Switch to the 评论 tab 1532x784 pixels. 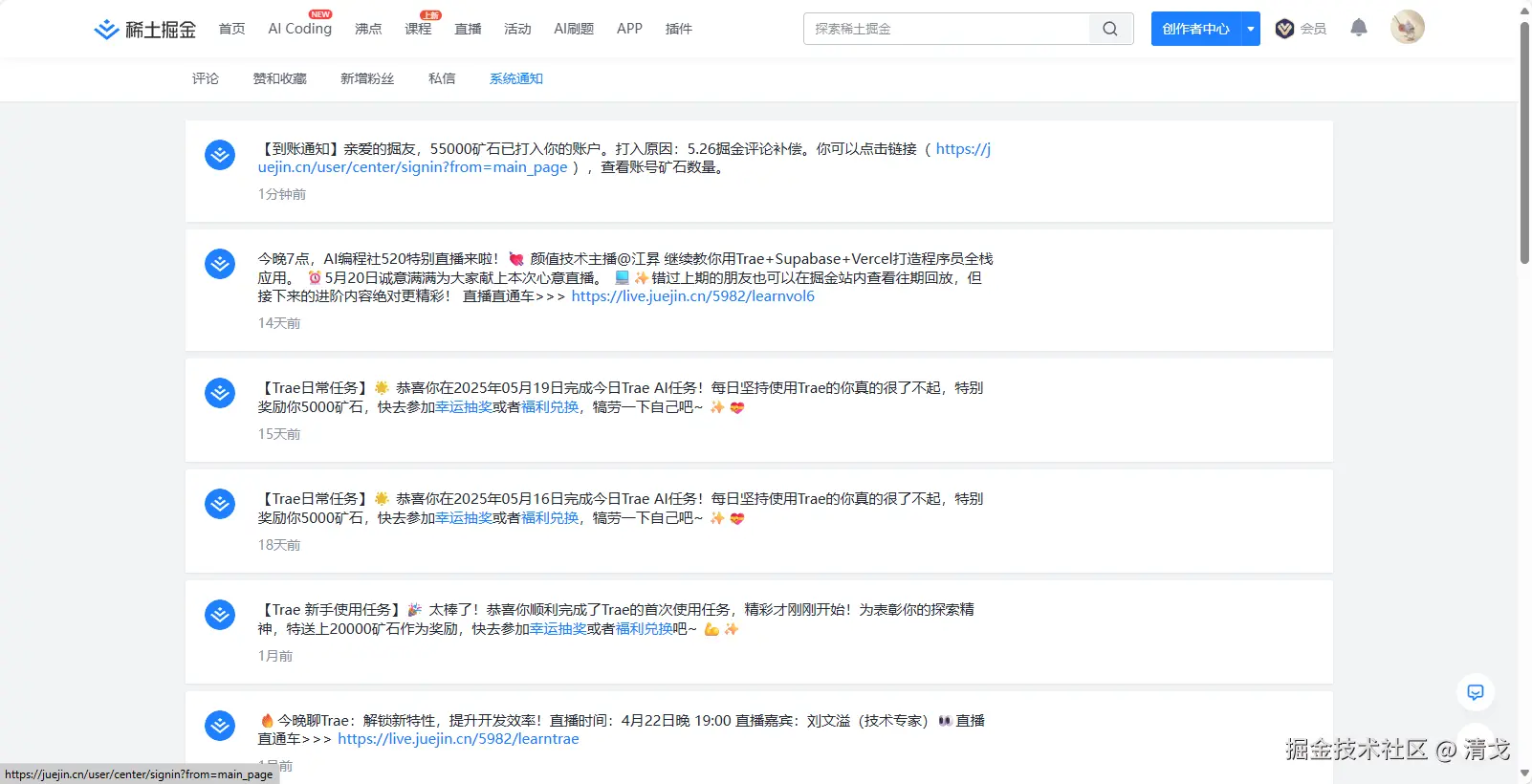(205, 78)
